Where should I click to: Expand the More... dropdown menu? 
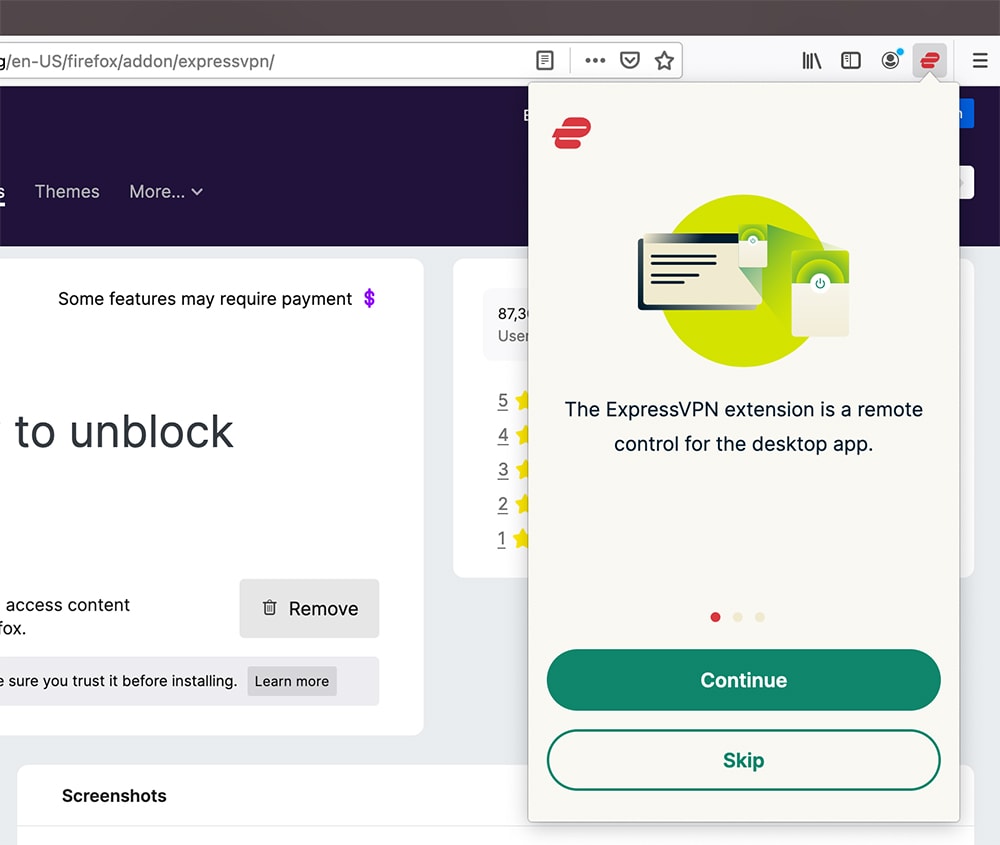pyautogui.click(x=166, y=191)
